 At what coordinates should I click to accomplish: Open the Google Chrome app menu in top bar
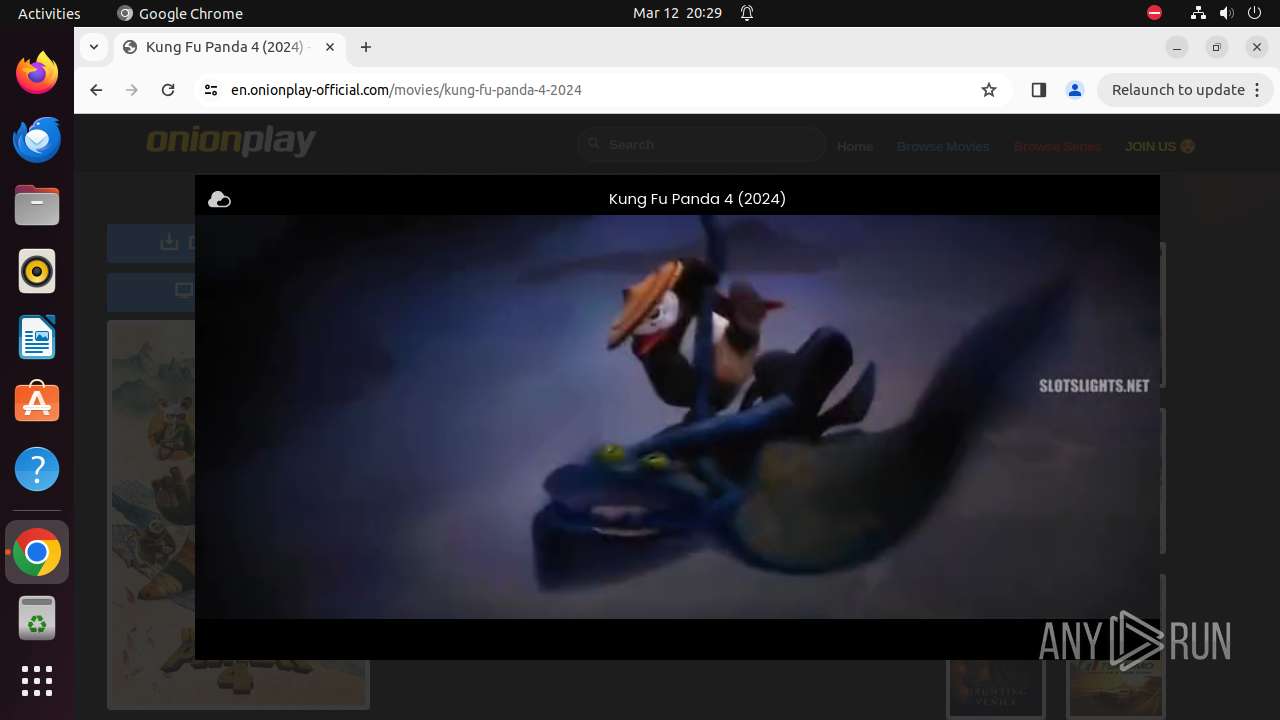[x=180, y=13]
